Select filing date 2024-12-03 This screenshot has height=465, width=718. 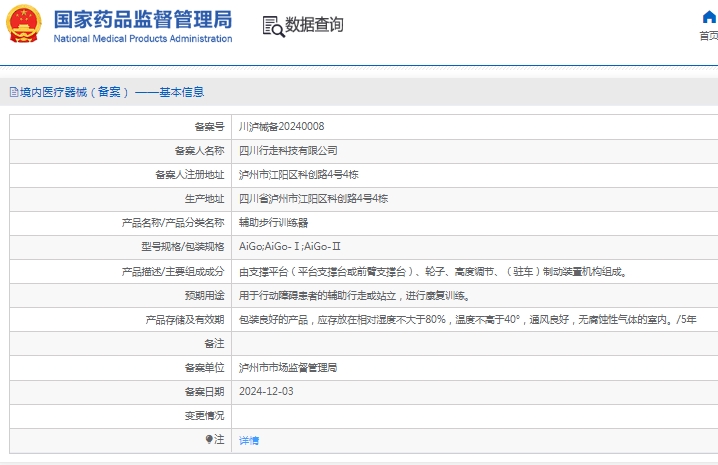(266, 391)
